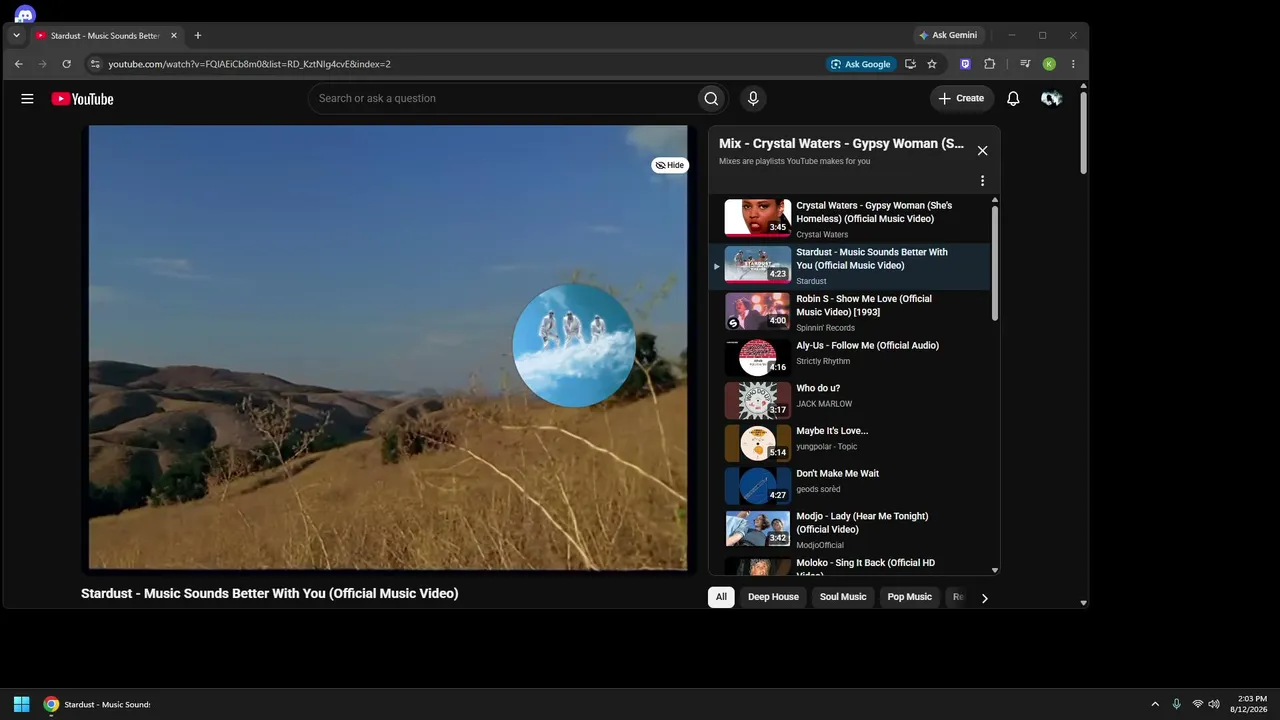This screenshot has height=720, width=1280.
Task: Open Chrome media controls icon
Action: (1025, 64)
